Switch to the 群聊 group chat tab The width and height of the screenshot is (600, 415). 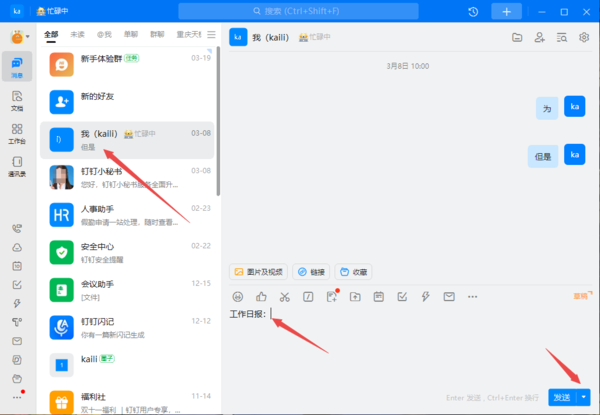coord(157,34)
